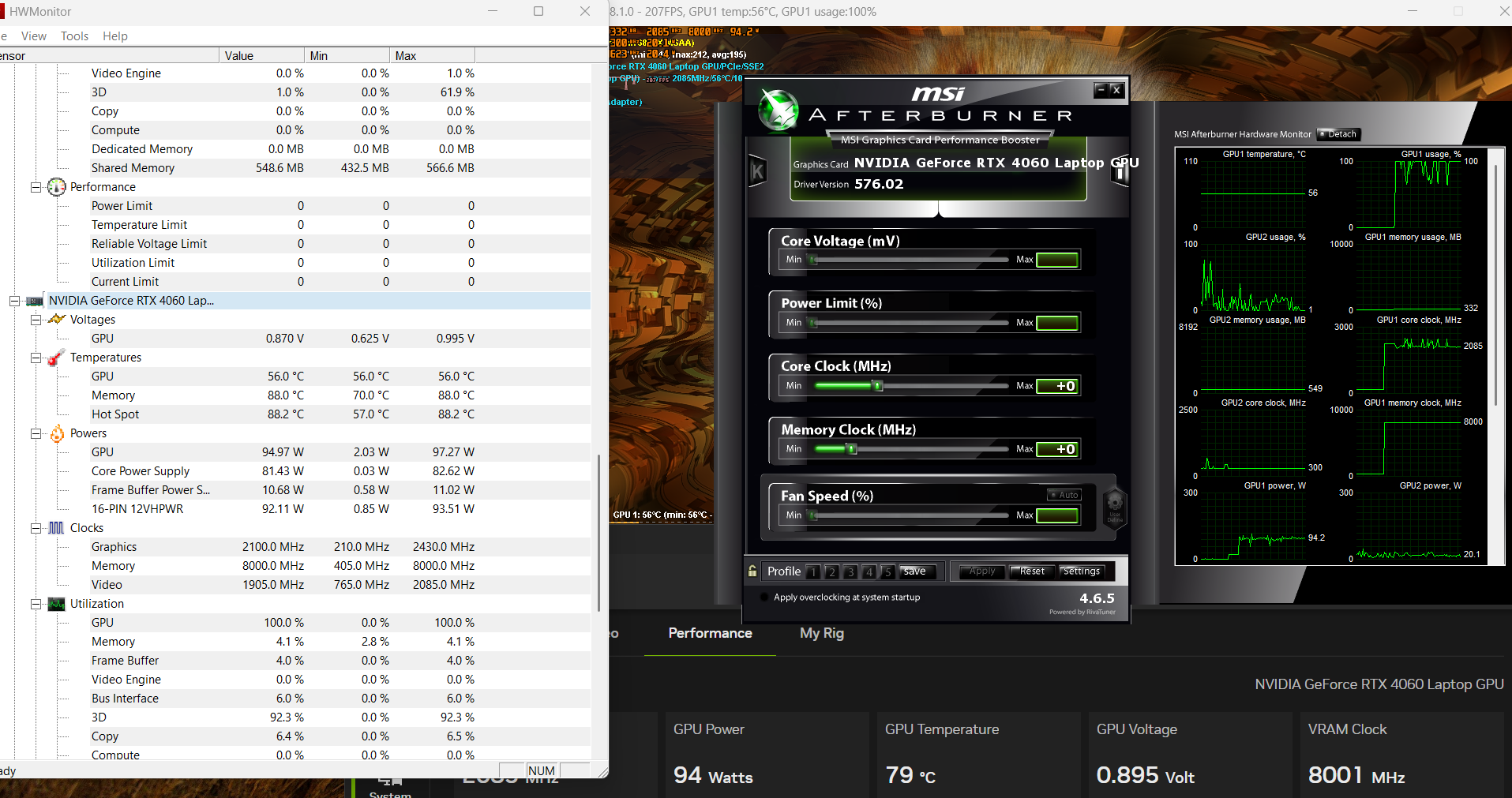Click the Max column header
This screenshot has height=798, width=1512.
pyautogui.click(x=432, y=55)
